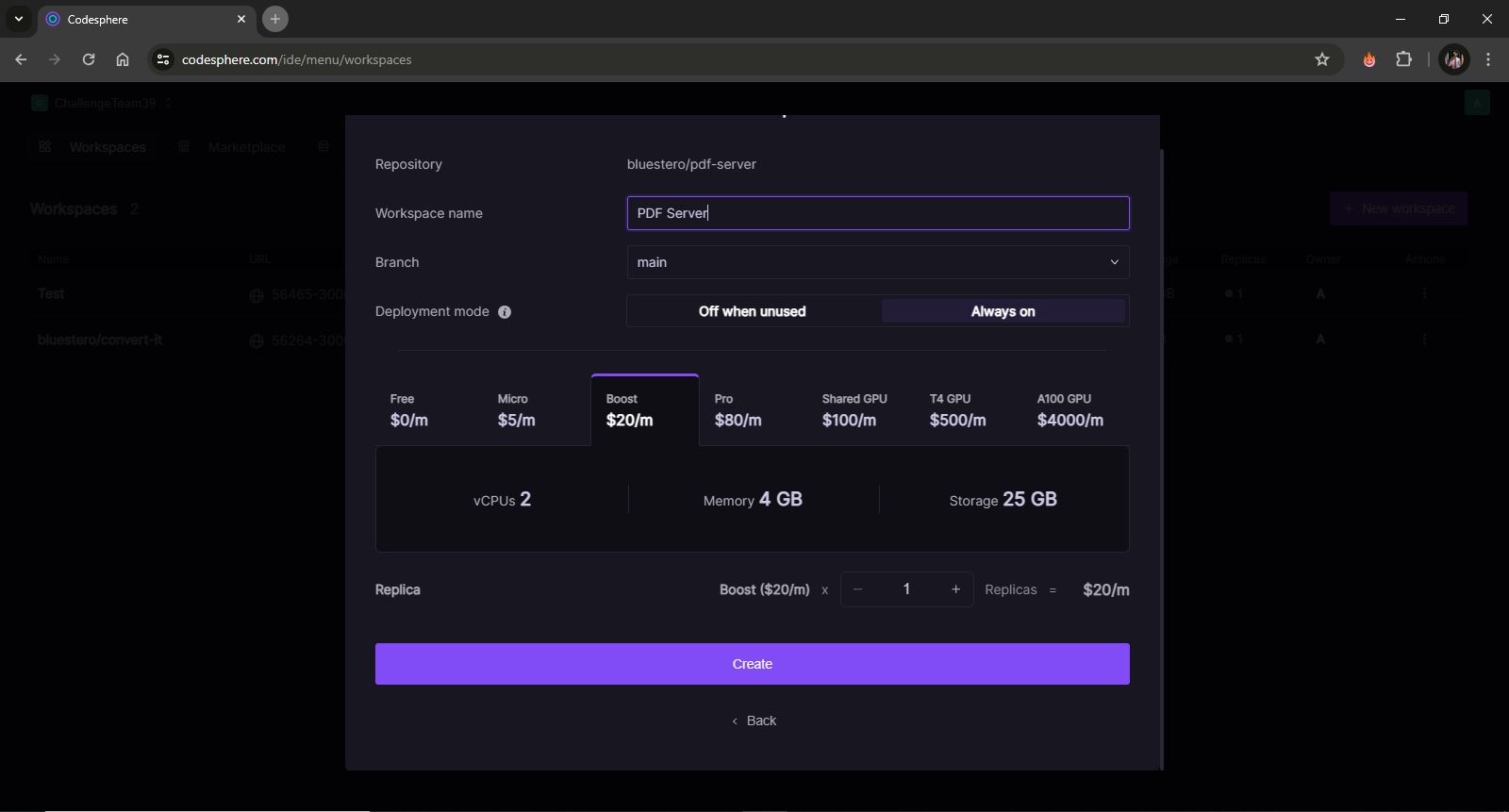Open actions menu for Test row
This screenshot has height=812, width=1509.
(1424, 293)
